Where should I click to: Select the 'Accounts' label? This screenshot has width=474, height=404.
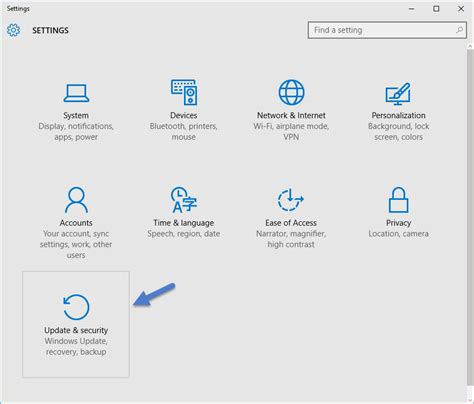pyautogui.click(x=76, y=223)
